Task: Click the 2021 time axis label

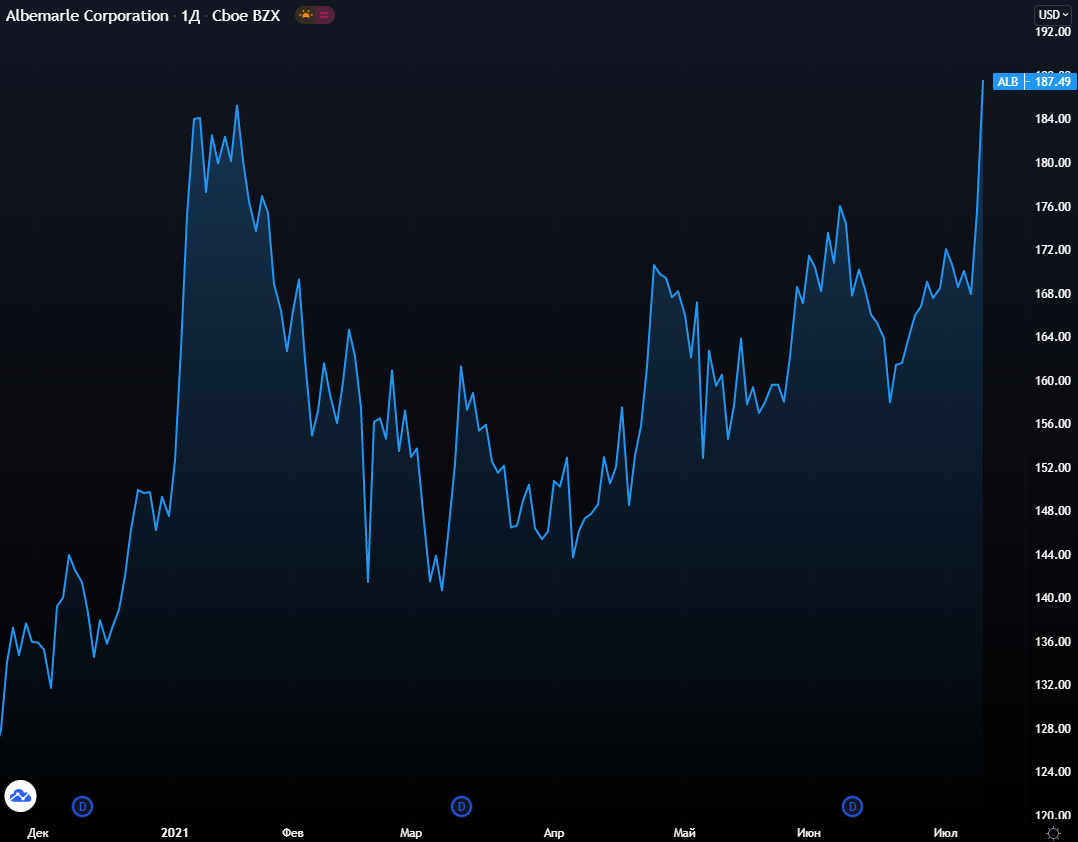Action: (175, 833)
